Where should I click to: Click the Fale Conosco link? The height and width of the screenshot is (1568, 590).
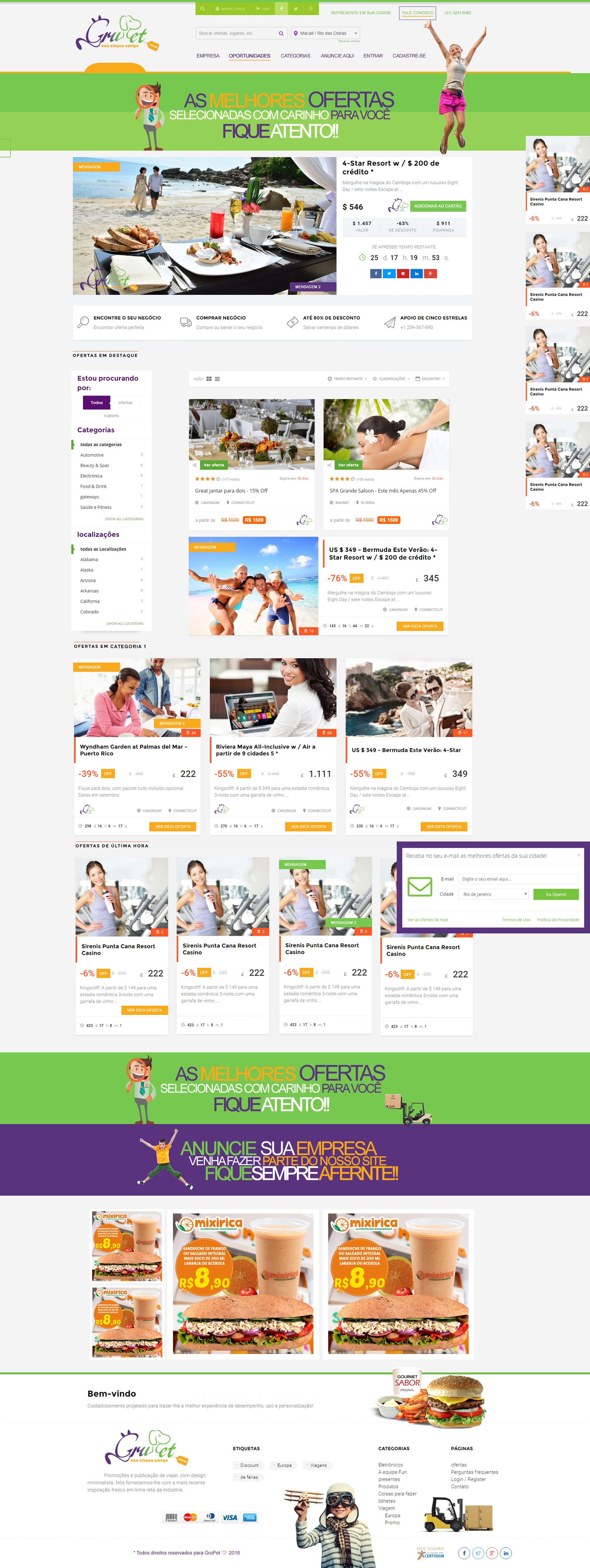(418, 13)
